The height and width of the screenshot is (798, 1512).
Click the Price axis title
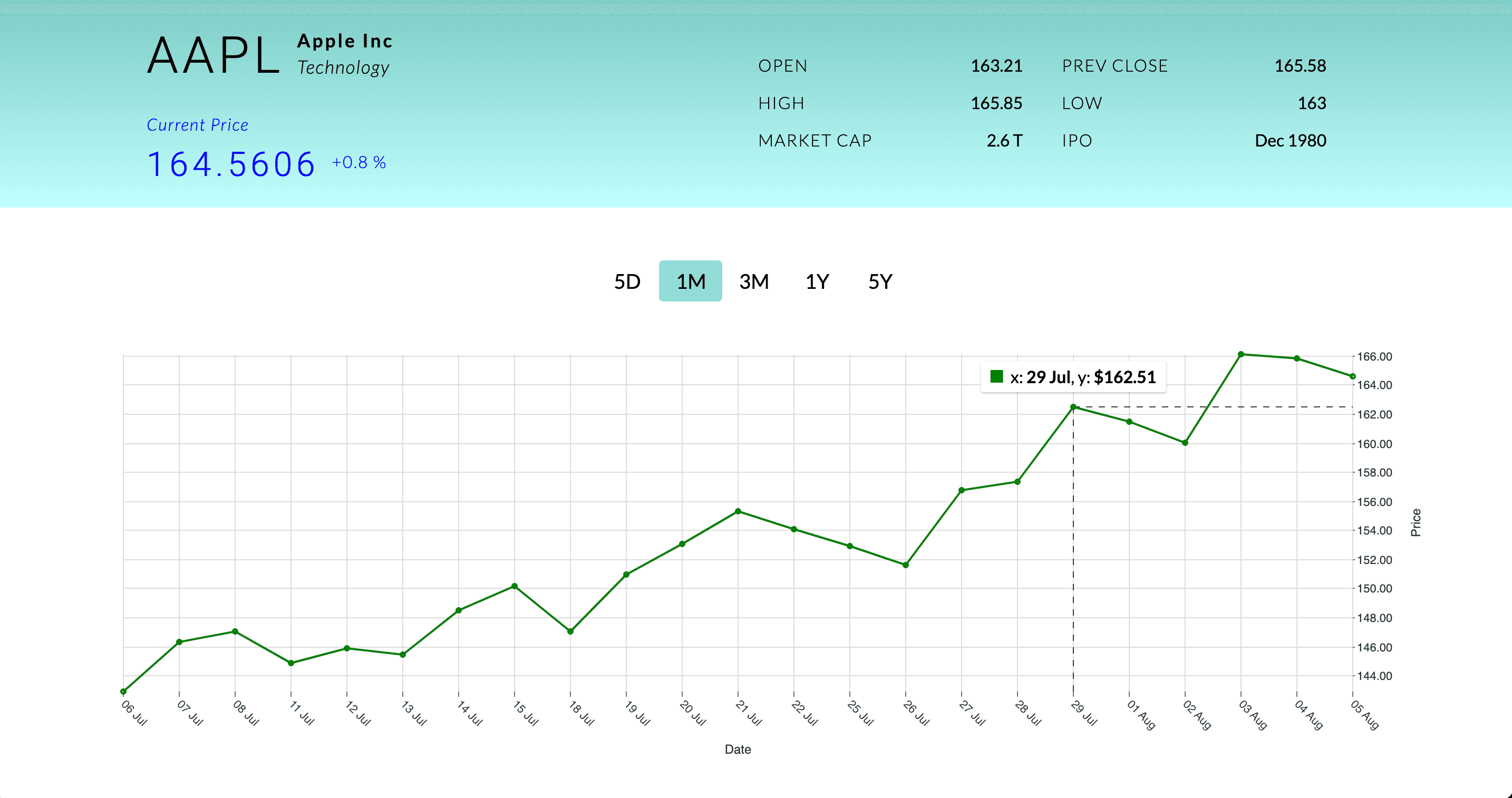pos(1416,522)
